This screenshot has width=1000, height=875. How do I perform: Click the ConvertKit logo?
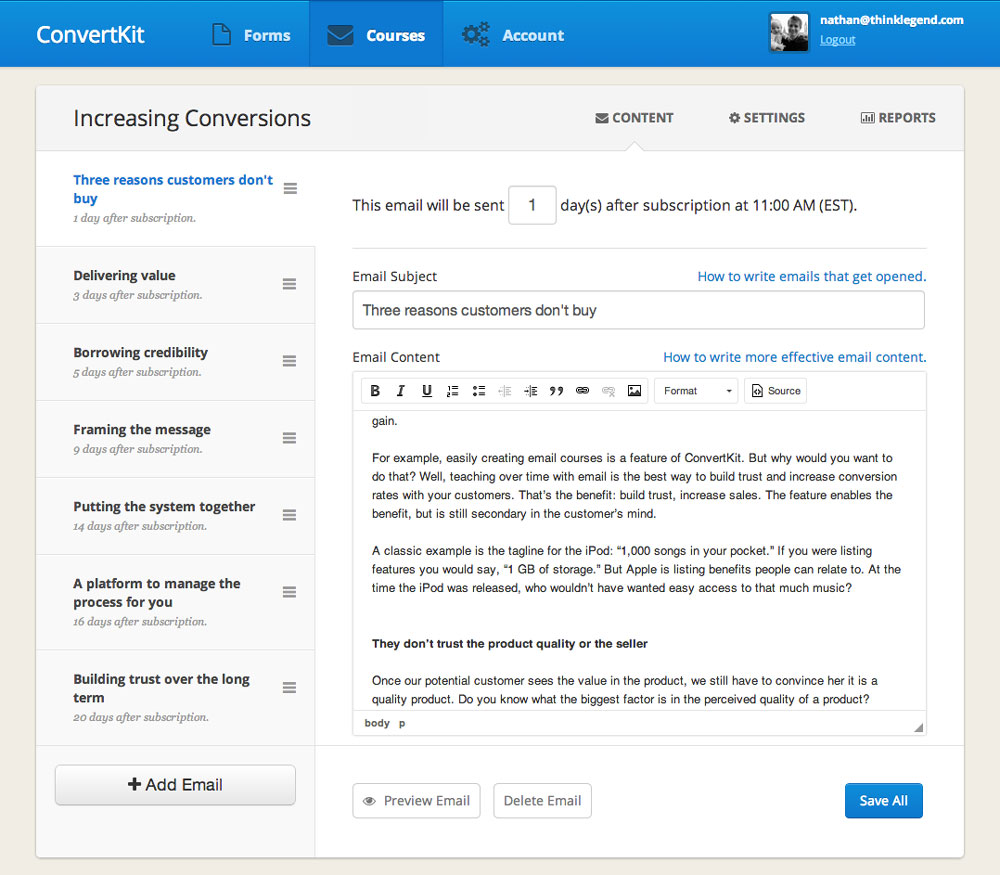pos(90,34)
